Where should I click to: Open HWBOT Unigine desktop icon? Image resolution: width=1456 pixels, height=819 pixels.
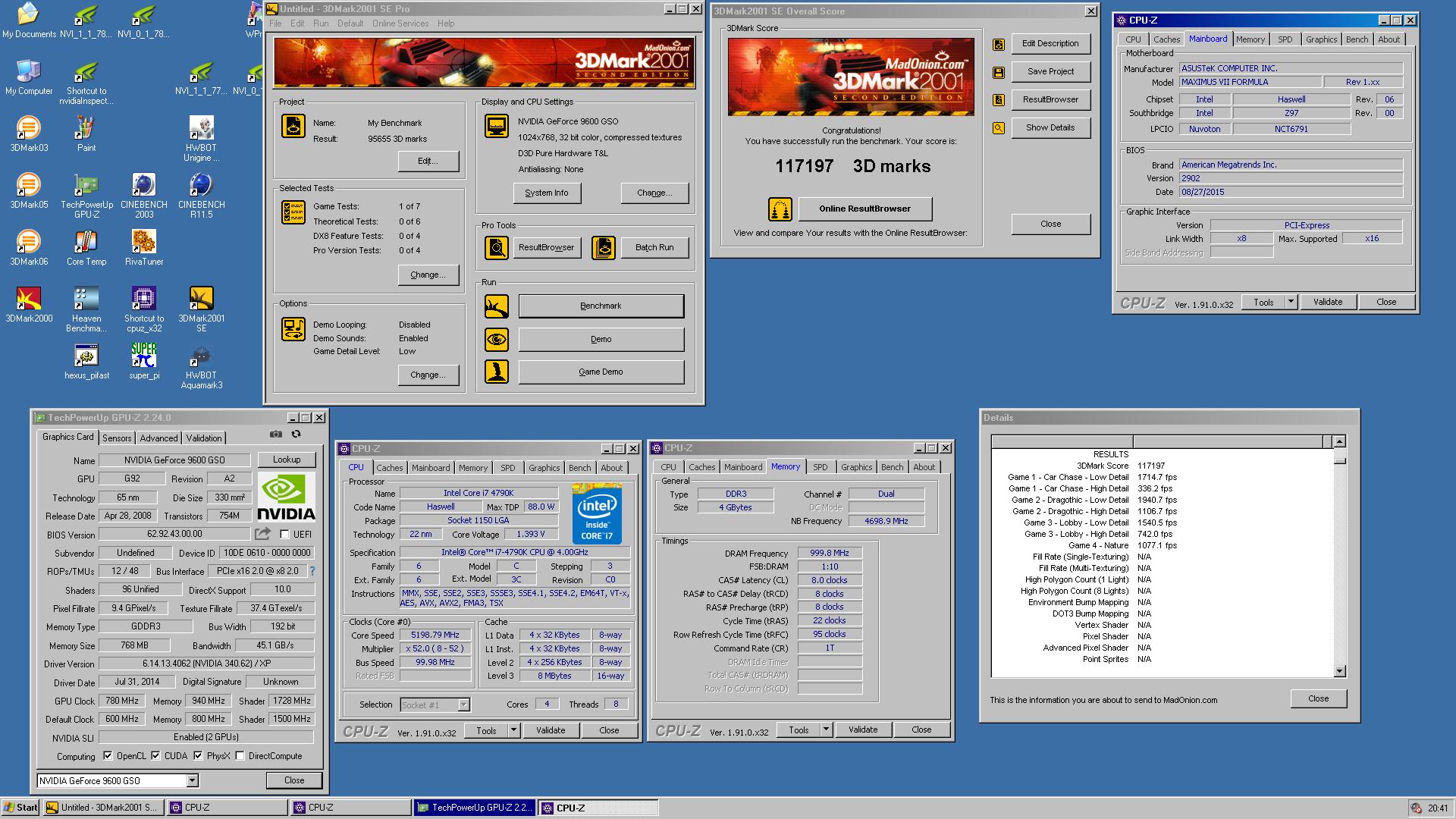201,139
